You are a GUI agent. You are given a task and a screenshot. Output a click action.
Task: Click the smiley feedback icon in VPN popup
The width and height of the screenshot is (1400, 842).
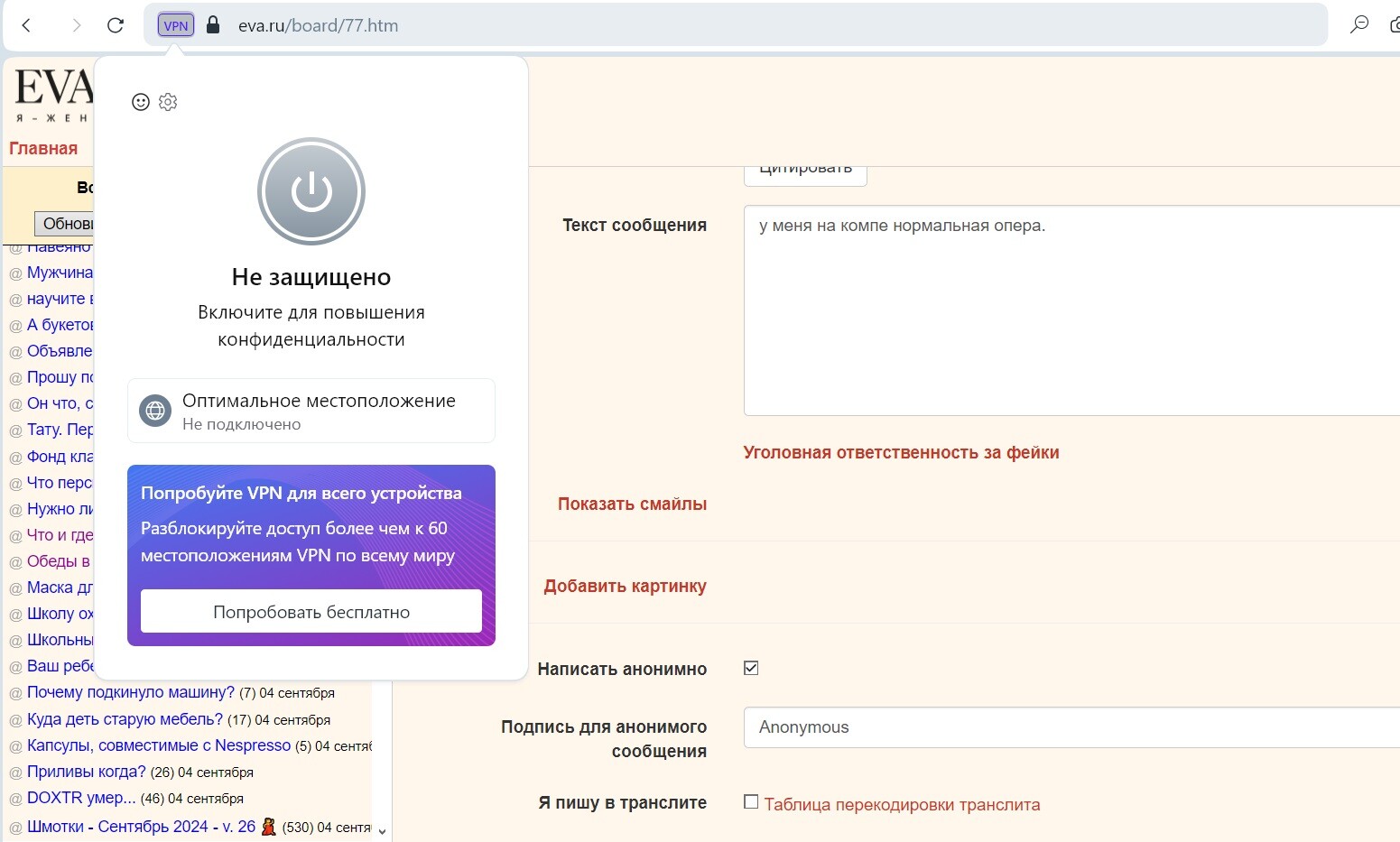point(141,102)
